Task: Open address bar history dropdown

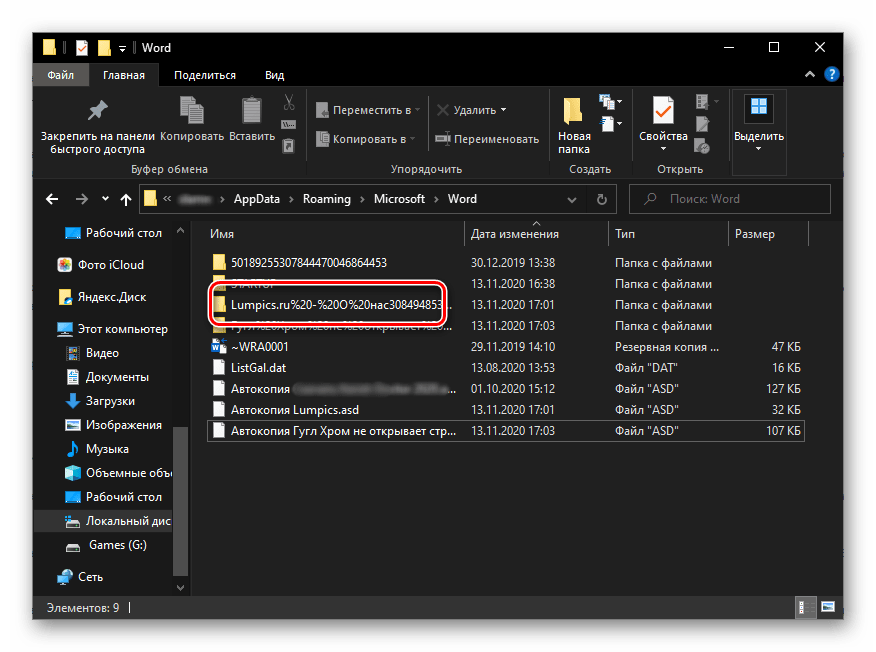Action: point(572,199)
